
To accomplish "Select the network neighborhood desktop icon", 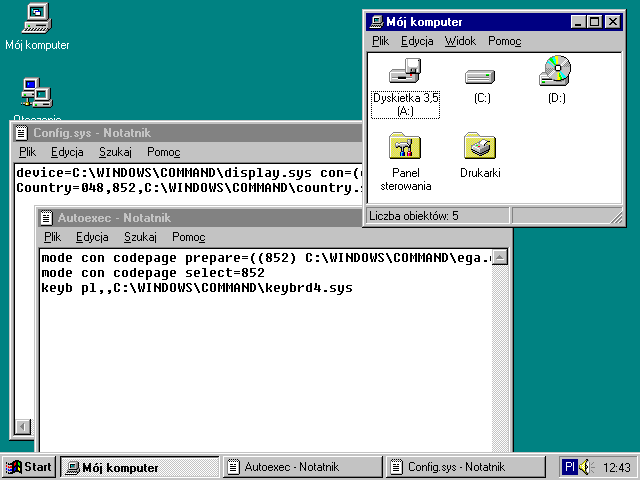I will coord(37,93).
